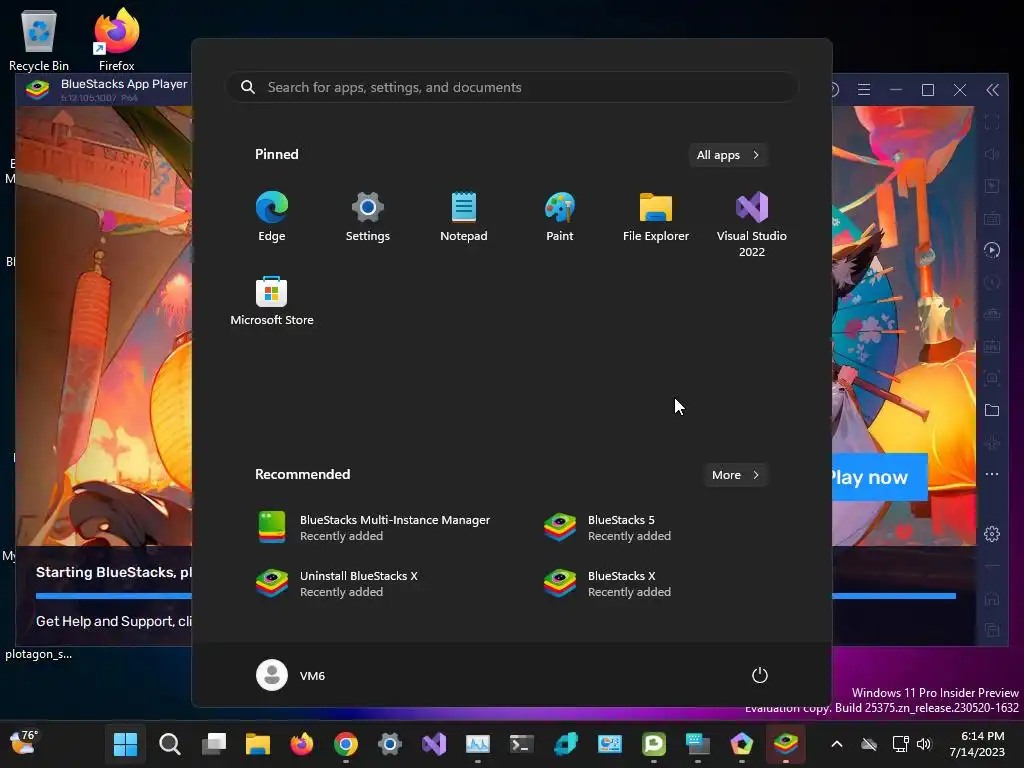Viewport: 1024px width, 768px height.
Task: Open BlueStacks hamburger menu
Action: pos(864,89)
